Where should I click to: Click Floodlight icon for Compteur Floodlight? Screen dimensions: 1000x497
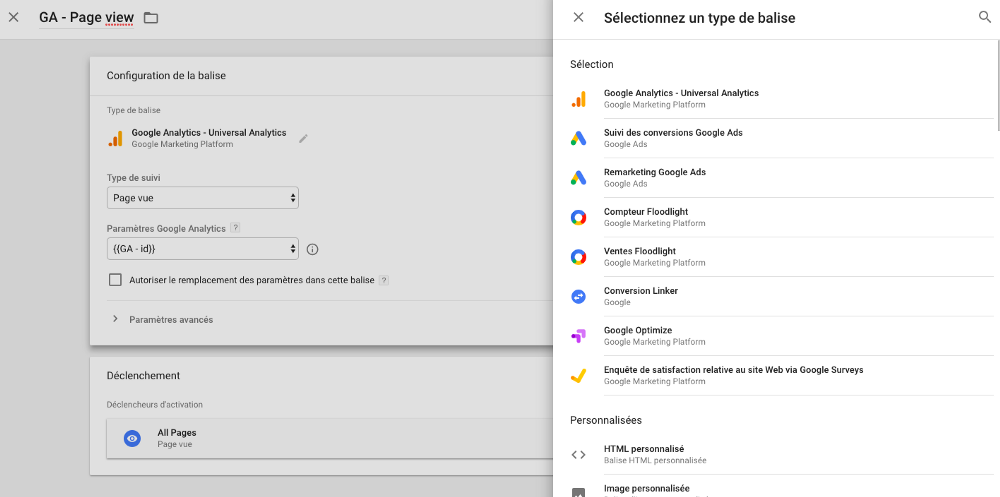click(578, 218)
